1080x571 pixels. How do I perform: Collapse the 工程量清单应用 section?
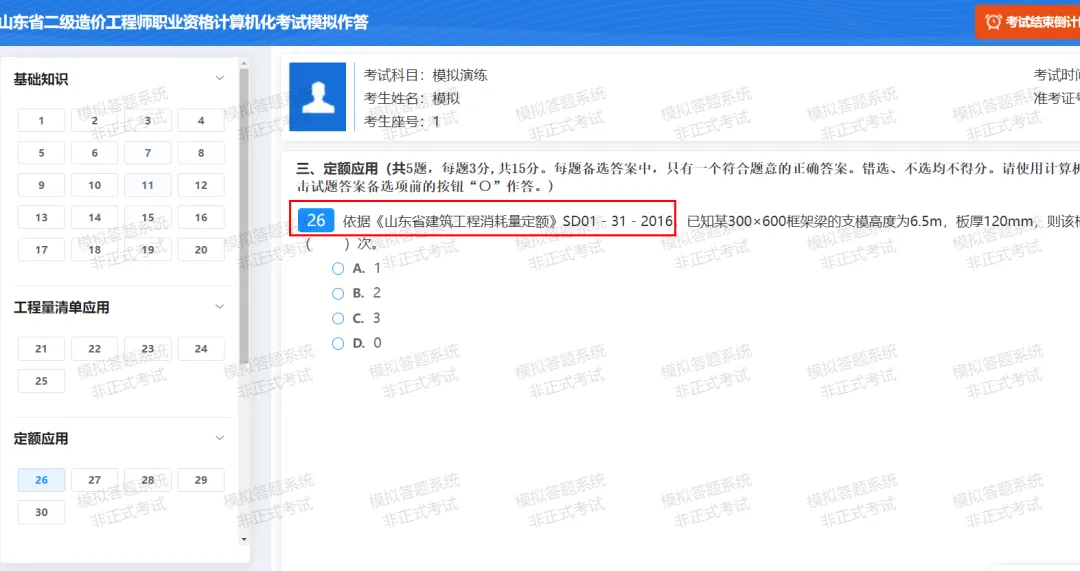[x=220, y=307]
